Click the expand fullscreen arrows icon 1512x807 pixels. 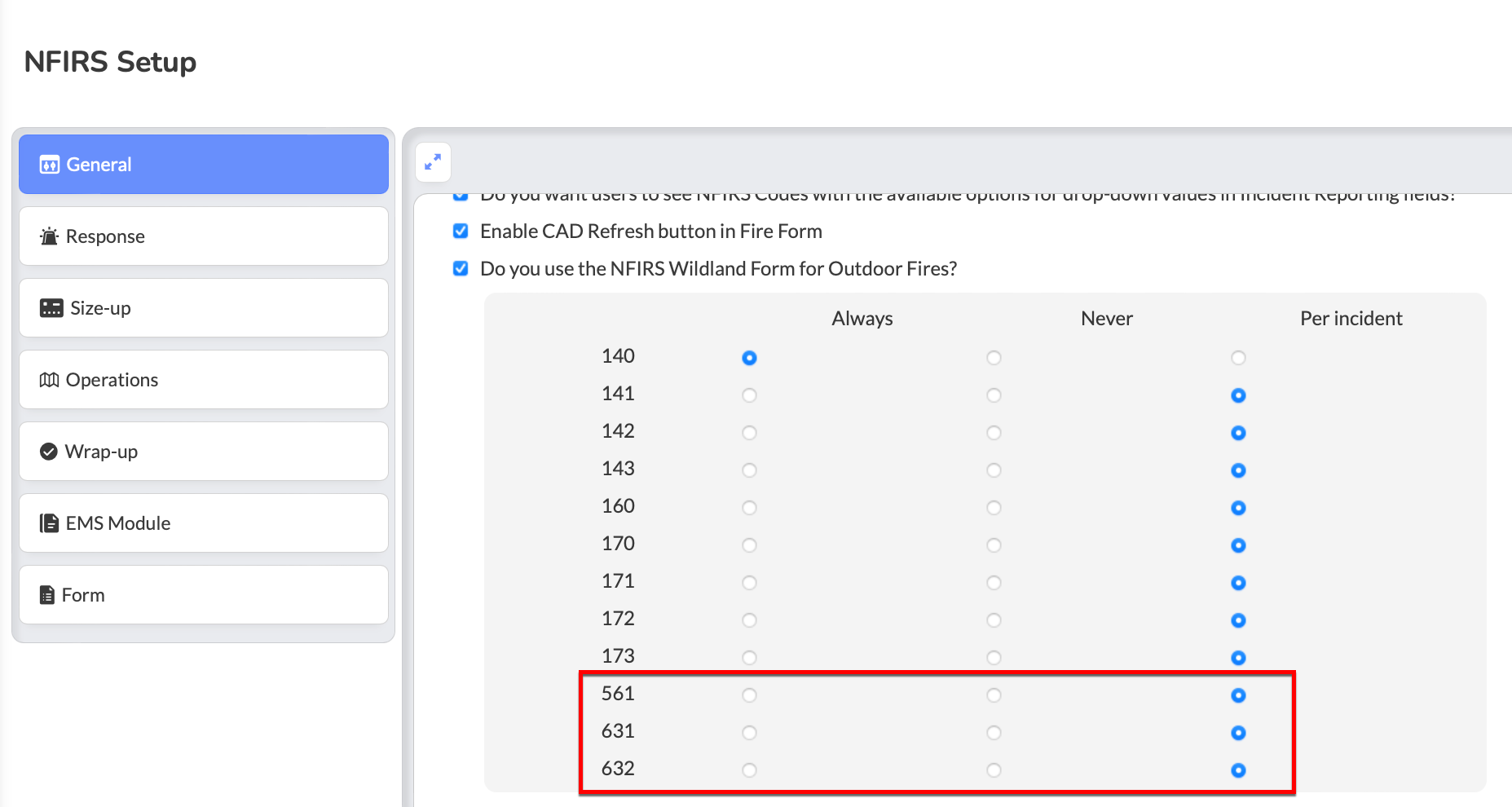point(433,162)
